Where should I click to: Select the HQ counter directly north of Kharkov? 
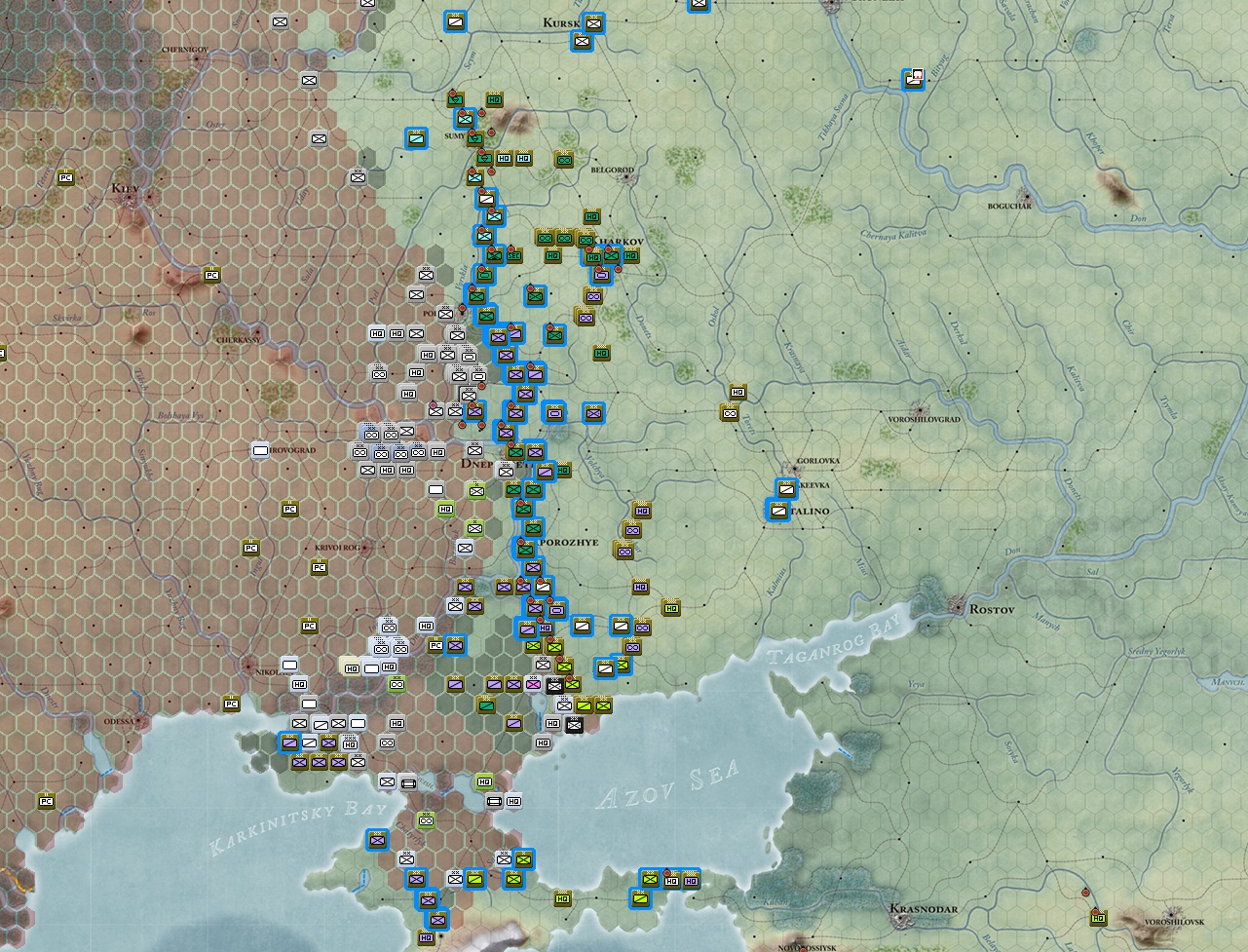591,216
